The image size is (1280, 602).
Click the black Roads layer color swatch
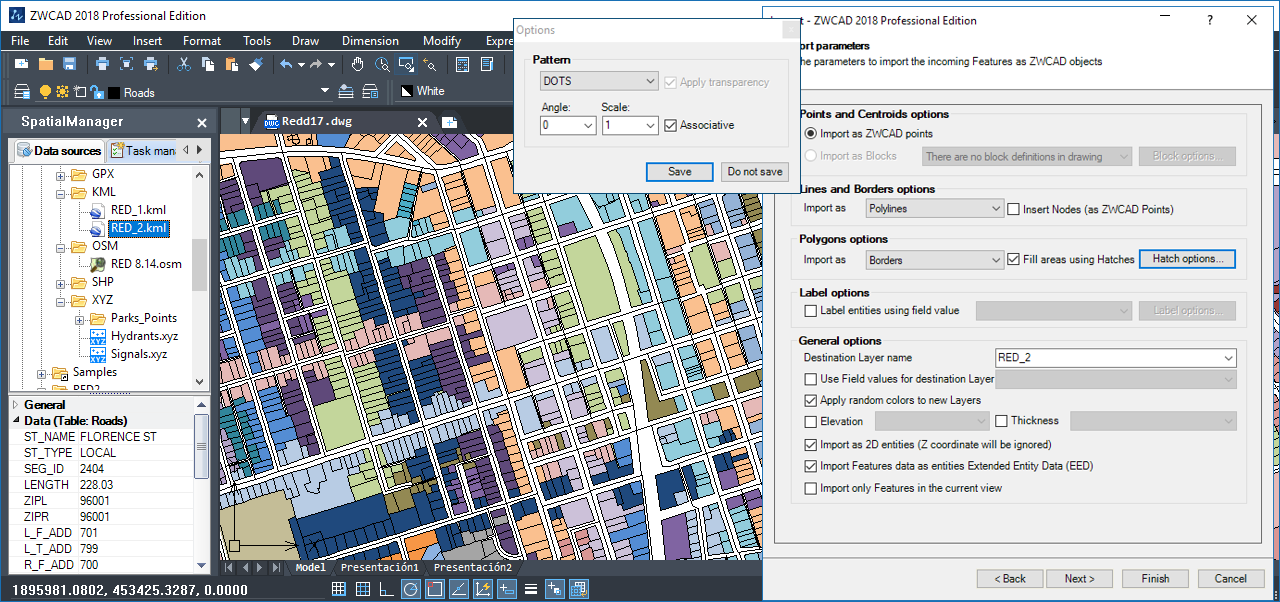[114, 93]
